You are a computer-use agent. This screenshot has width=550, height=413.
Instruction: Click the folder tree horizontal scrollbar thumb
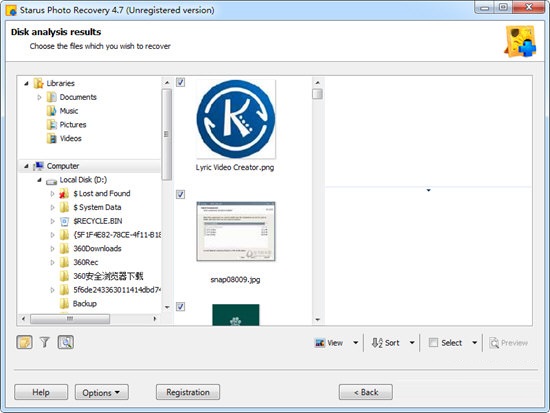click(x=70, y=319)
